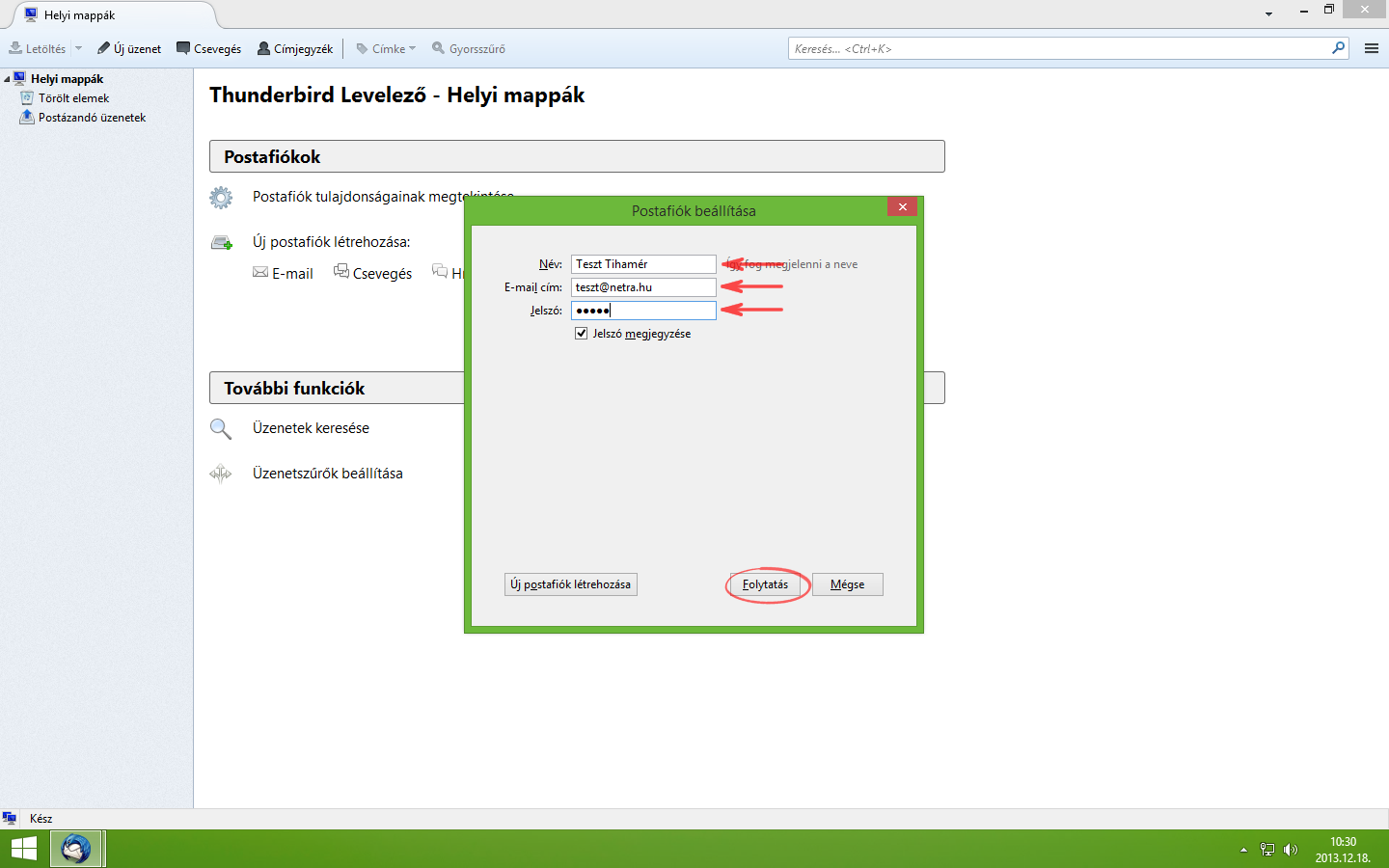1389x868 pixels.
Task: Open the Címjegyzék address book
Action: point(295,48)
